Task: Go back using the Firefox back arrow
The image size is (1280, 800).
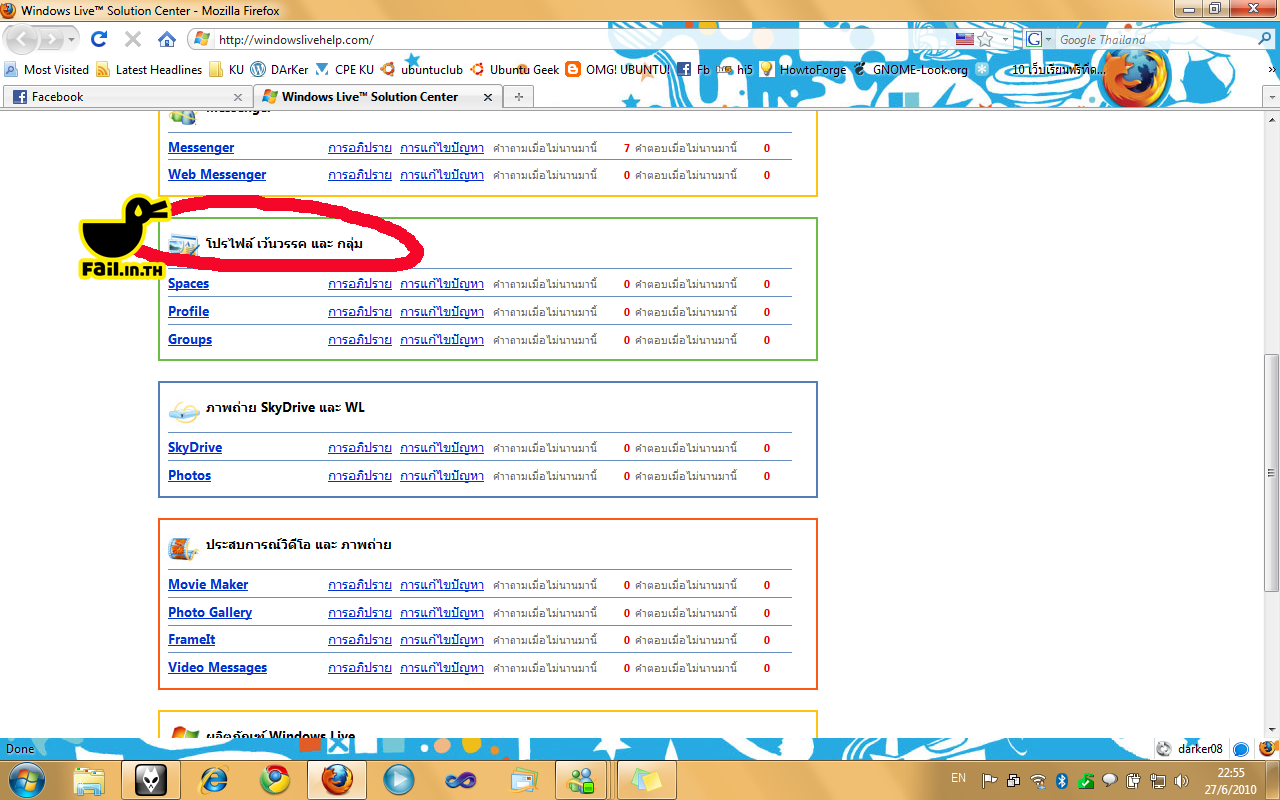Action: pos(23,40)
